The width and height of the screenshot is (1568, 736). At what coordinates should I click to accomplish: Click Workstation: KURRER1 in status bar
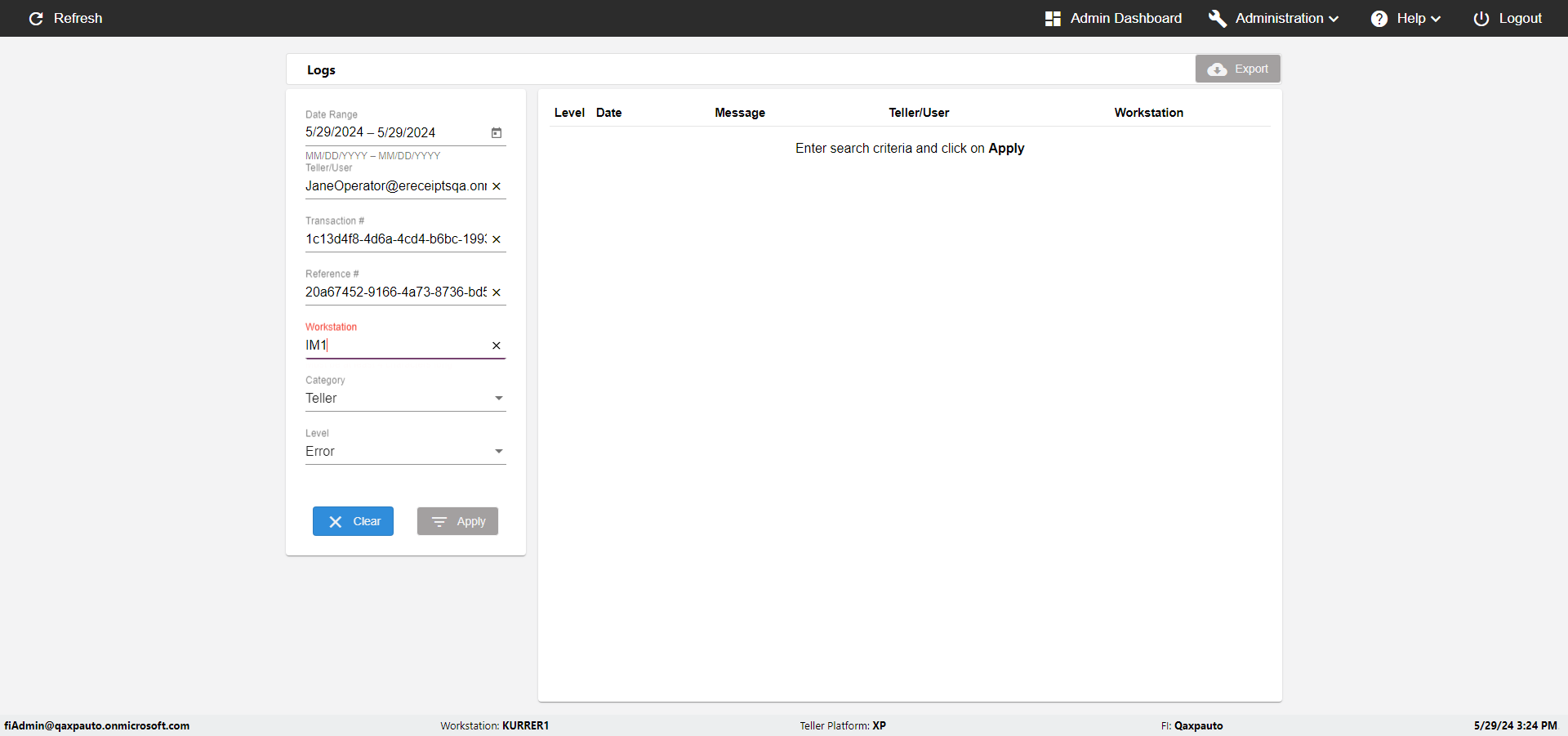(x=495, y=725)
